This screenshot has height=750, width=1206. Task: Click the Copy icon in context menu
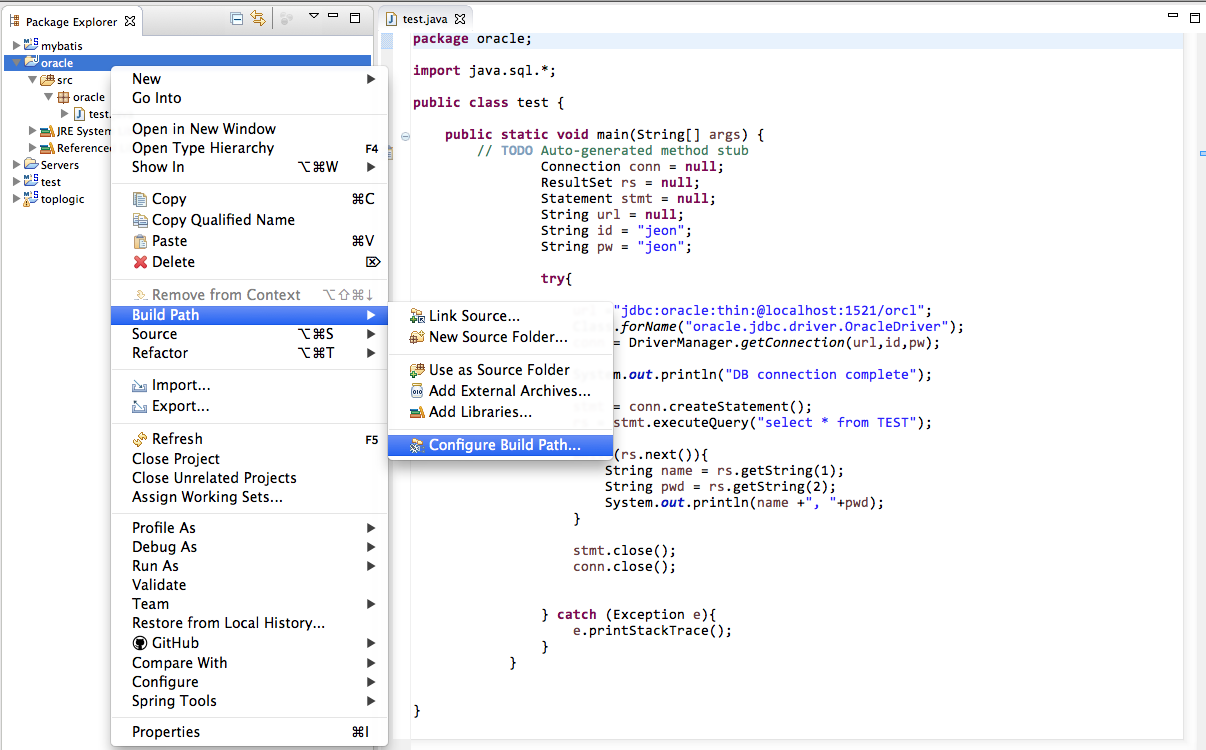[141, 199]
